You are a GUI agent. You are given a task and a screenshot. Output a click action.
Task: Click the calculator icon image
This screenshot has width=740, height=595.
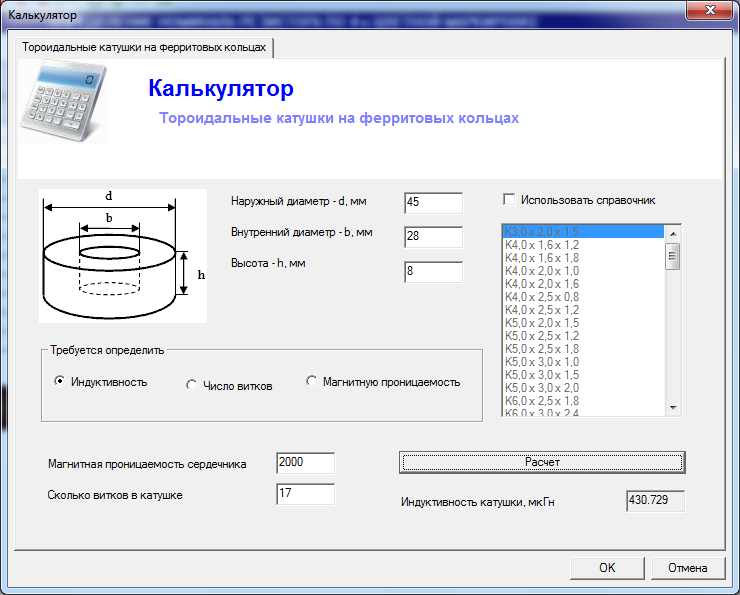click(x=63, y=101)
